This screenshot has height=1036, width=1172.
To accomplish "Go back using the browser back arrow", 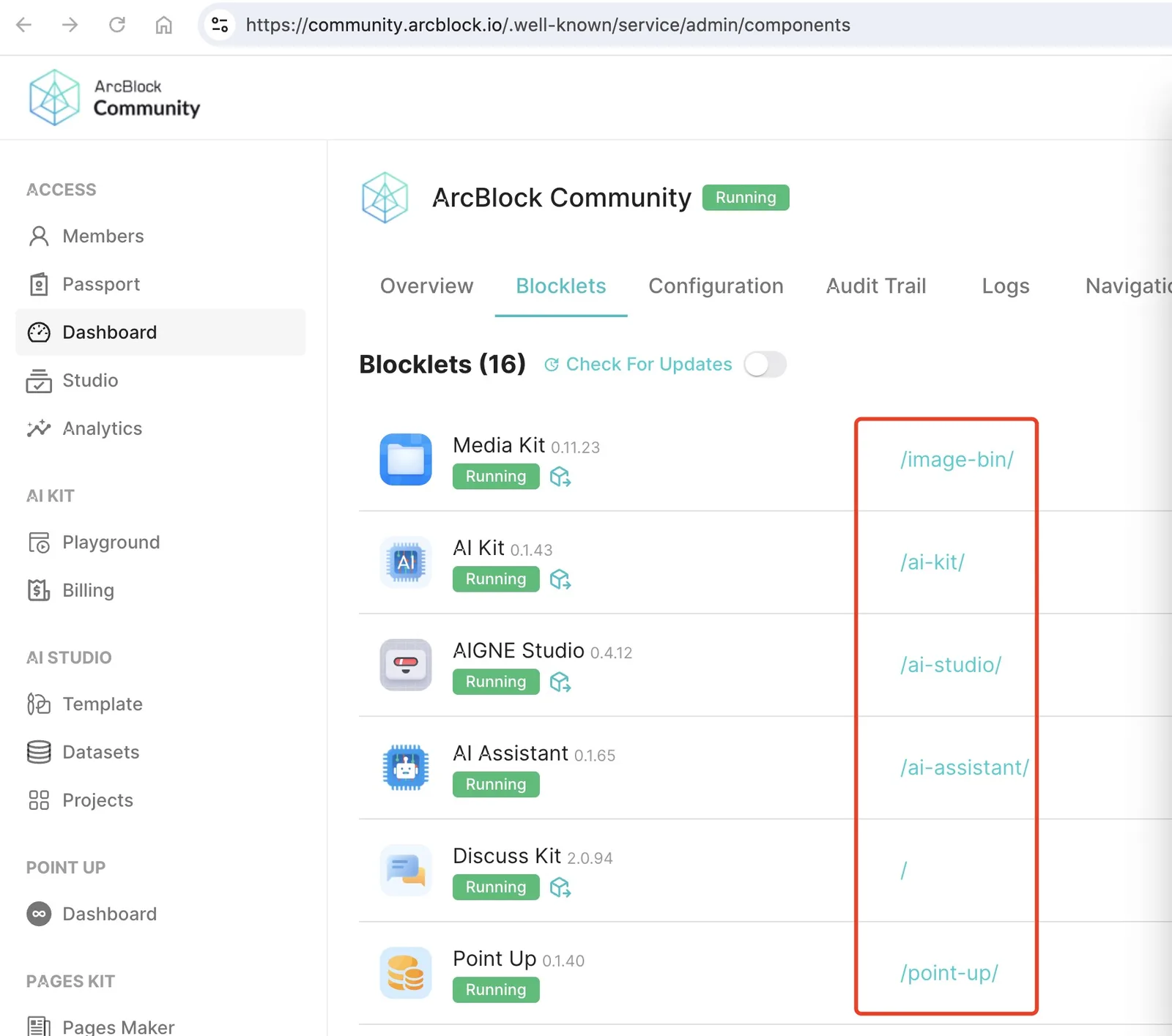I will click(24, 25).
